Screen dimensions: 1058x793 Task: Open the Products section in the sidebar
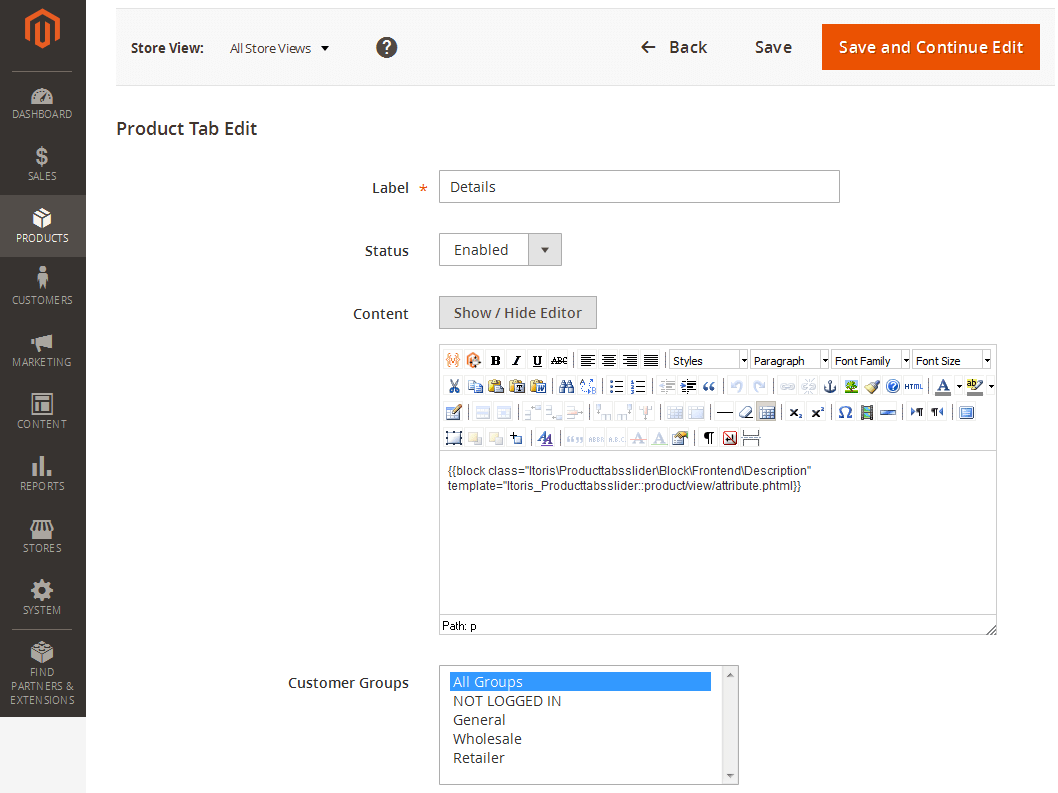(x=42, y=226)
